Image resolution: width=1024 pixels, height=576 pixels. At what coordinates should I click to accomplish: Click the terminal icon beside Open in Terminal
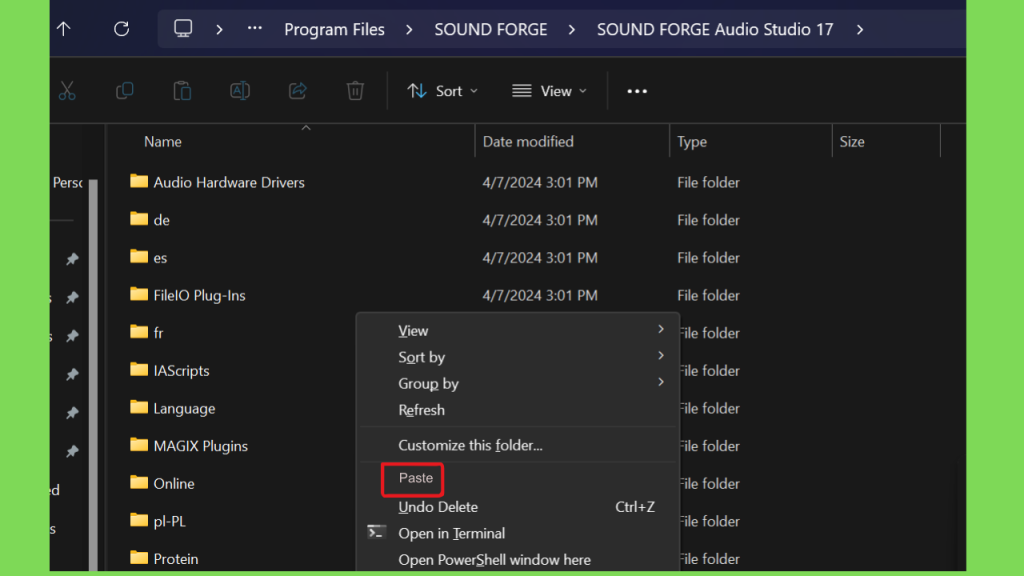pyautogui.click(x=376, y=532)
